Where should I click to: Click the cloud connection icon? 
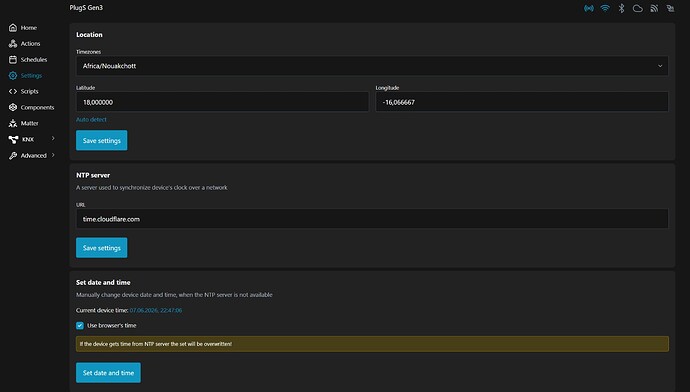point(638,8)
